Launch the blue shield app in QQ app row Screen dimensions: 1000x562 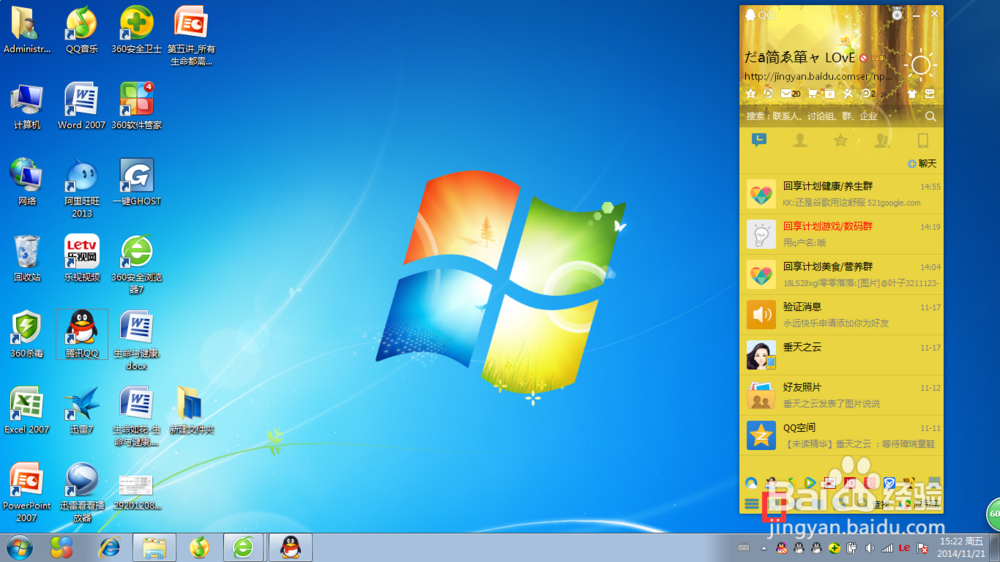(x=890, y=483)
